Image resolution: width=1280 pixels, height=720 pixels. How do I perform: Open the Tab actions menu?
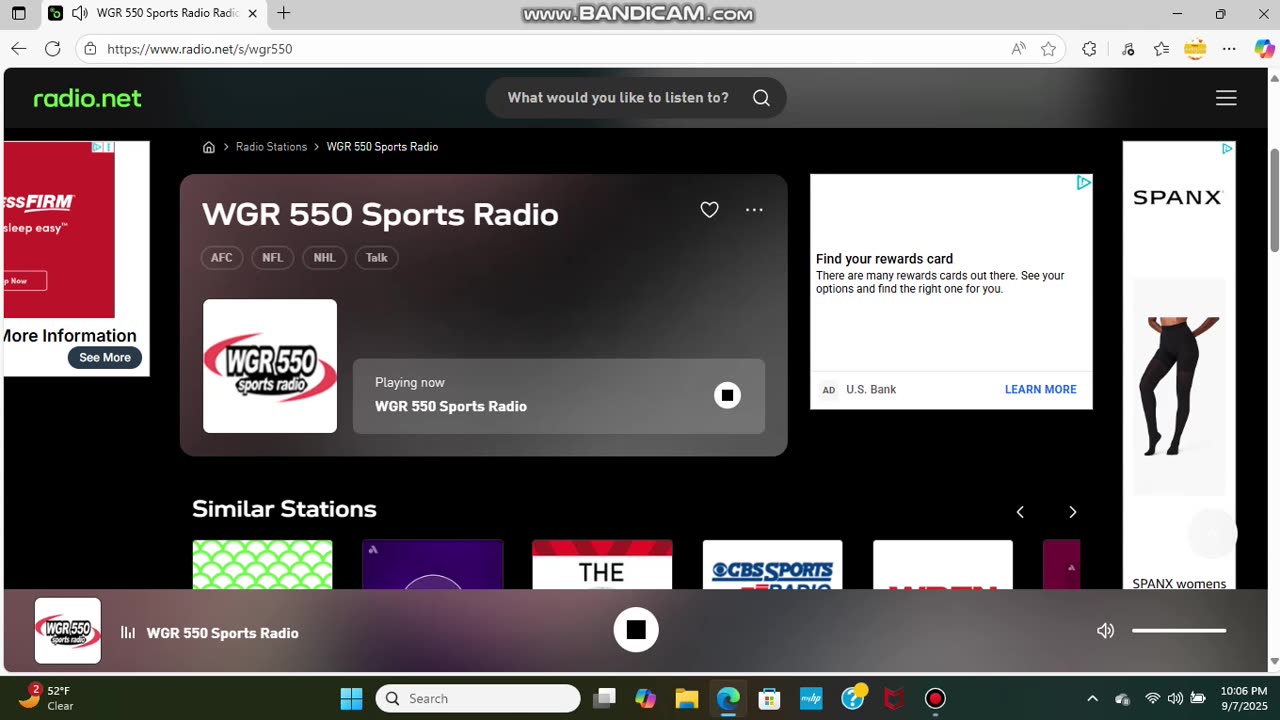[x=18, y=14]
